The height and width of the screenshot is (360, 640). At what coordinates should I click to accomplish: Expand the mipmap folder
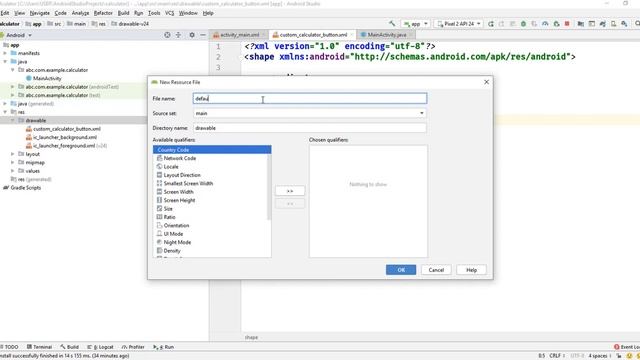point(13,162)
